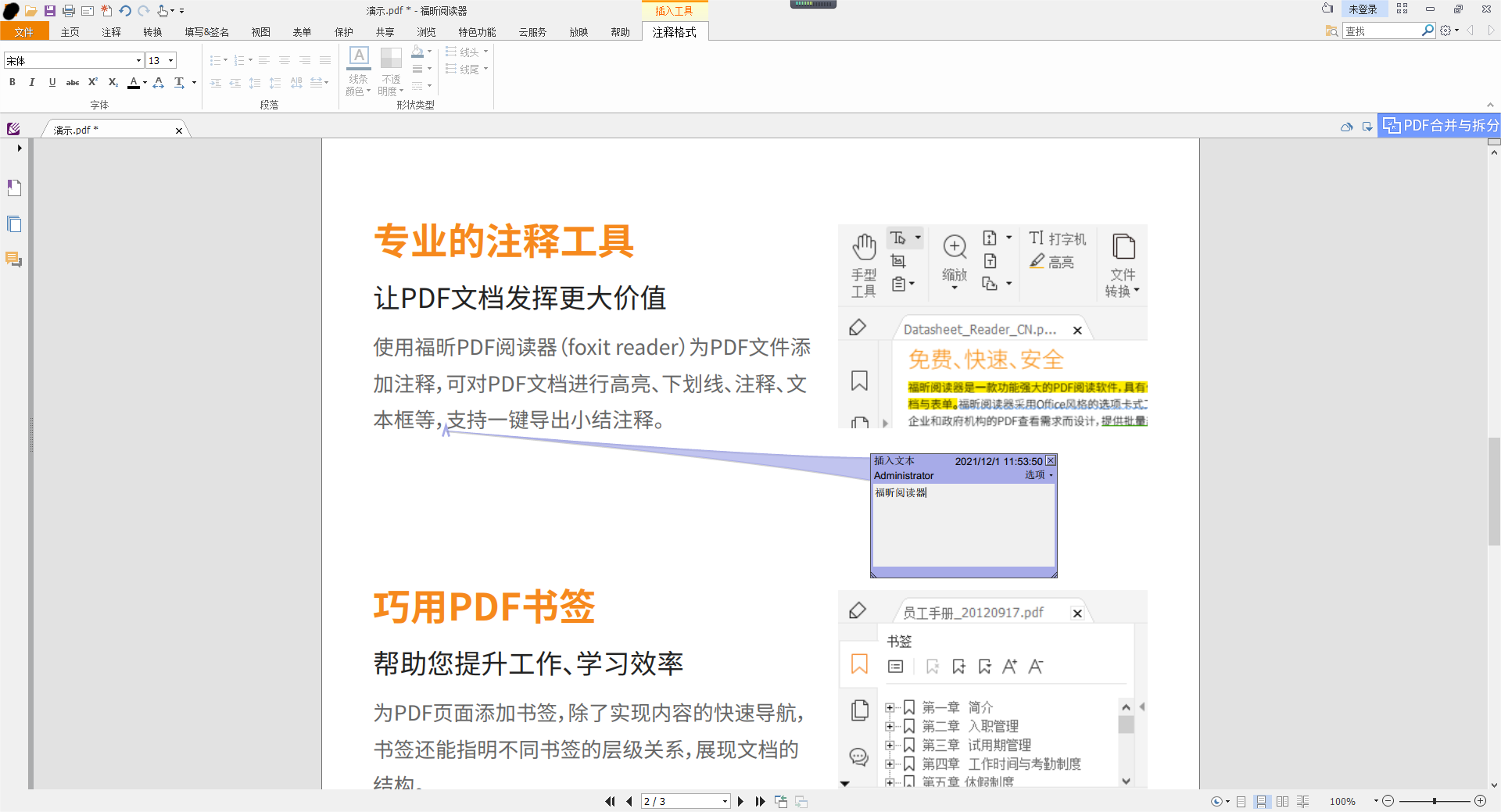This screenshot has height=812, width=1501.
Task: Open the comments panel in the left sidebar
Action: (13, 259)
